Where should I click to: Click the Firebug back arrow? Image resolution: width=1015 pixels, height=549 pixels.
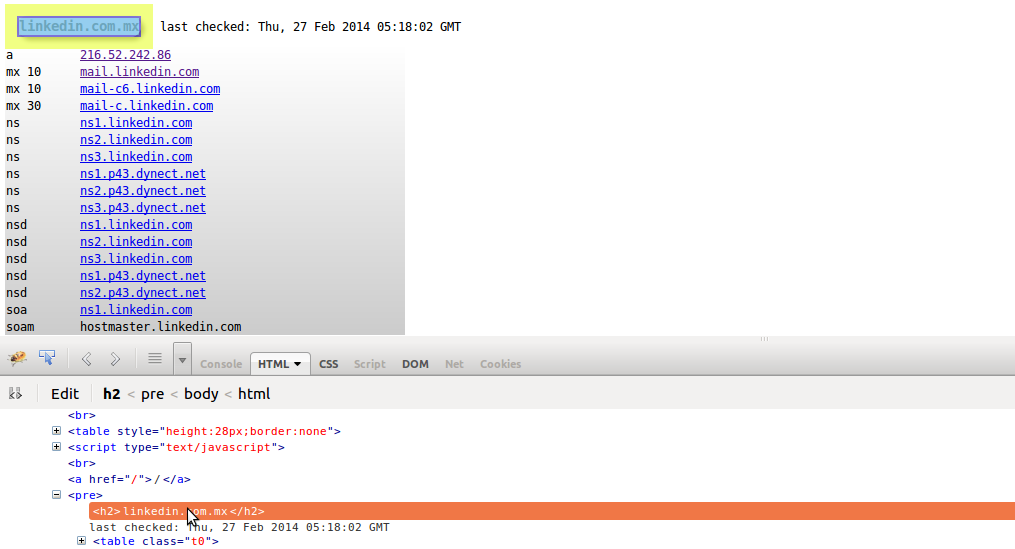coord(86,358)
